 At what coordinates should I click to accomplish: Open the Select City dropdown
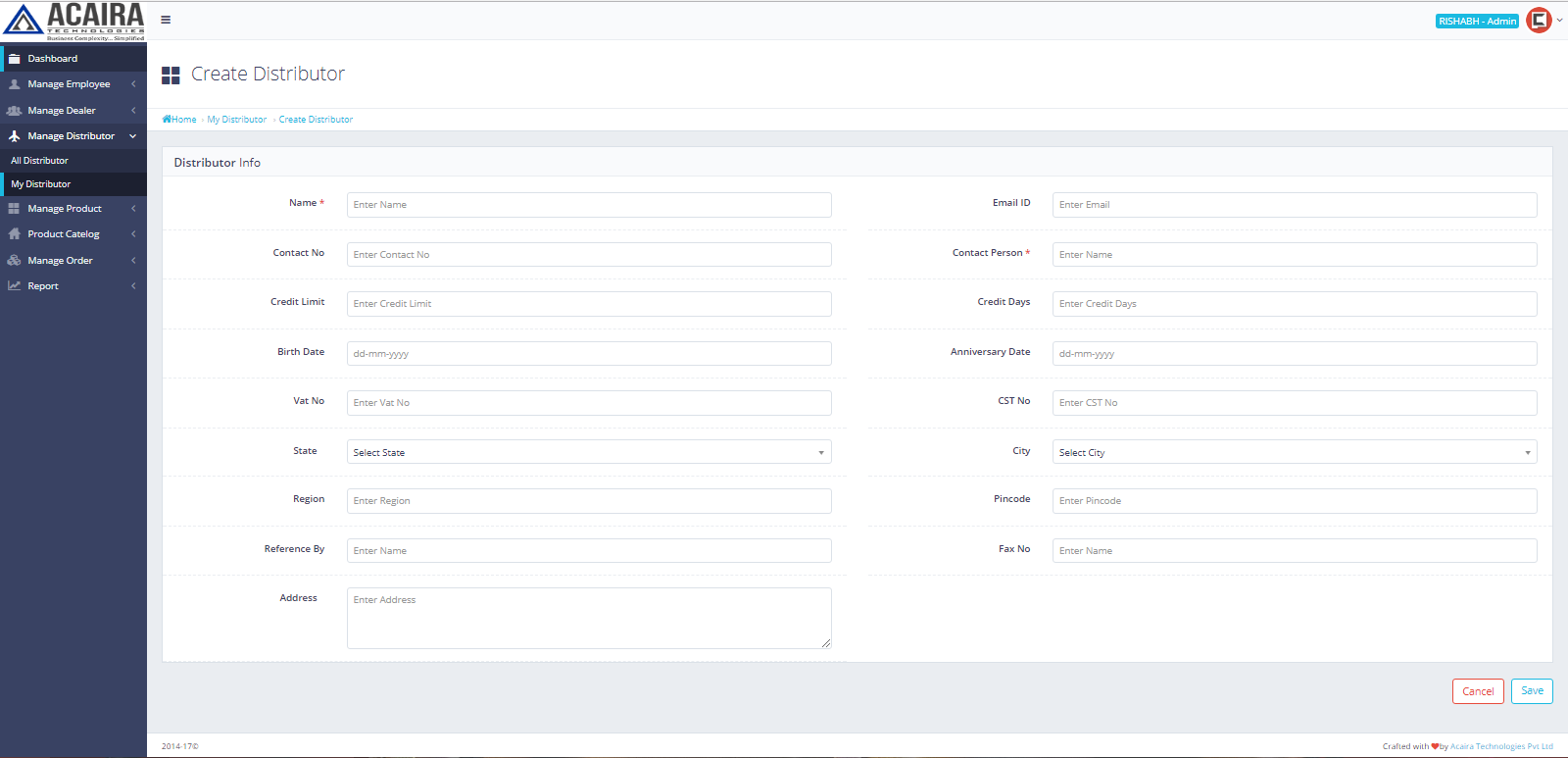1294,452
